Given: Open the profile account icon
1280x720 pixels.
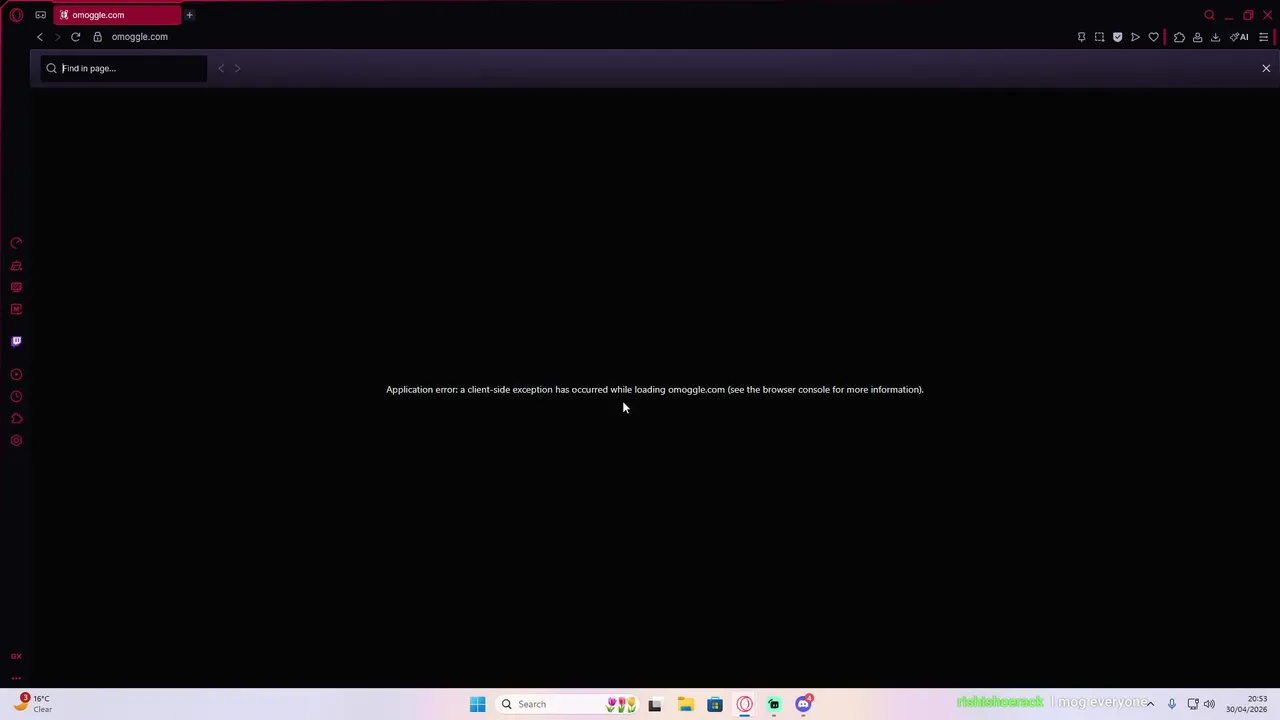Looking at the screenshot, I should click(x=1197, y=37).
